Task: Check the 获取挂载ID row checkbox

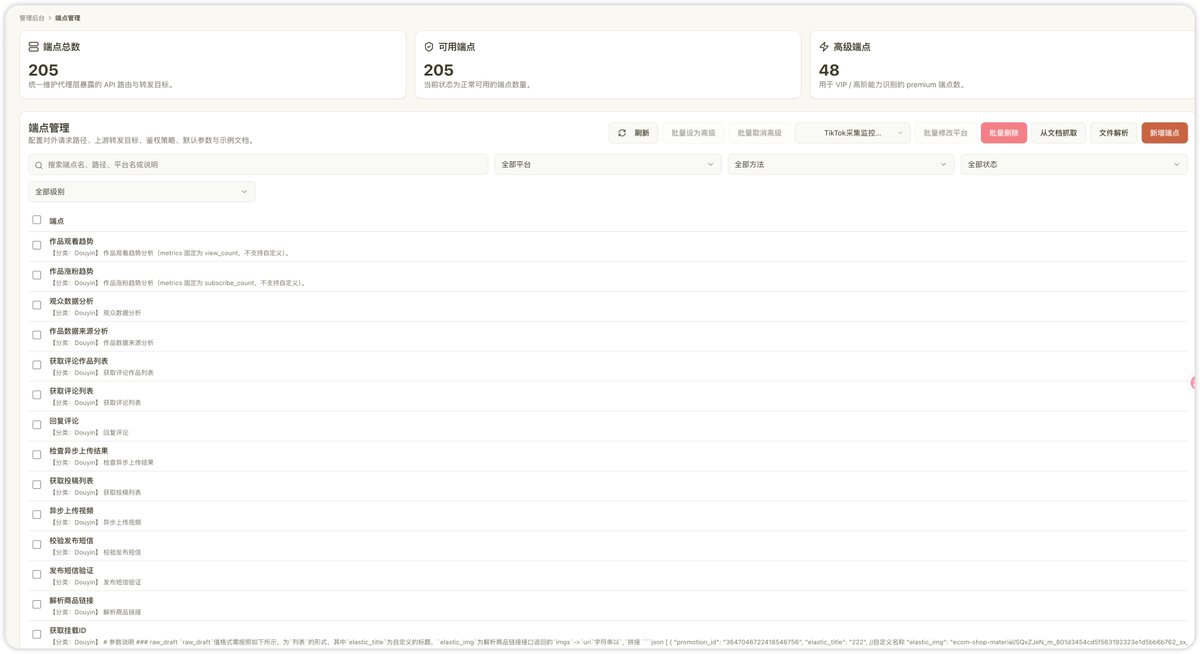Action: 37,634
